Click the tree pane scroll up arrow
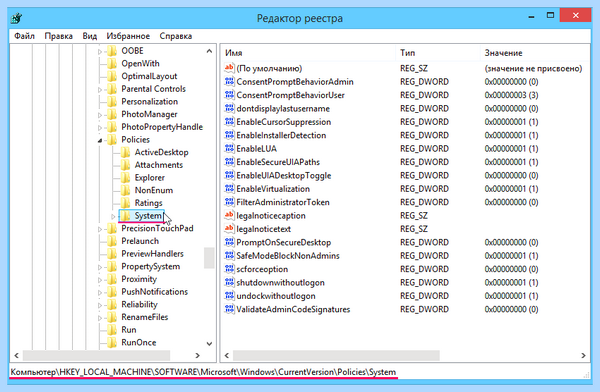The image size is (600, 392). click(209, 51)
